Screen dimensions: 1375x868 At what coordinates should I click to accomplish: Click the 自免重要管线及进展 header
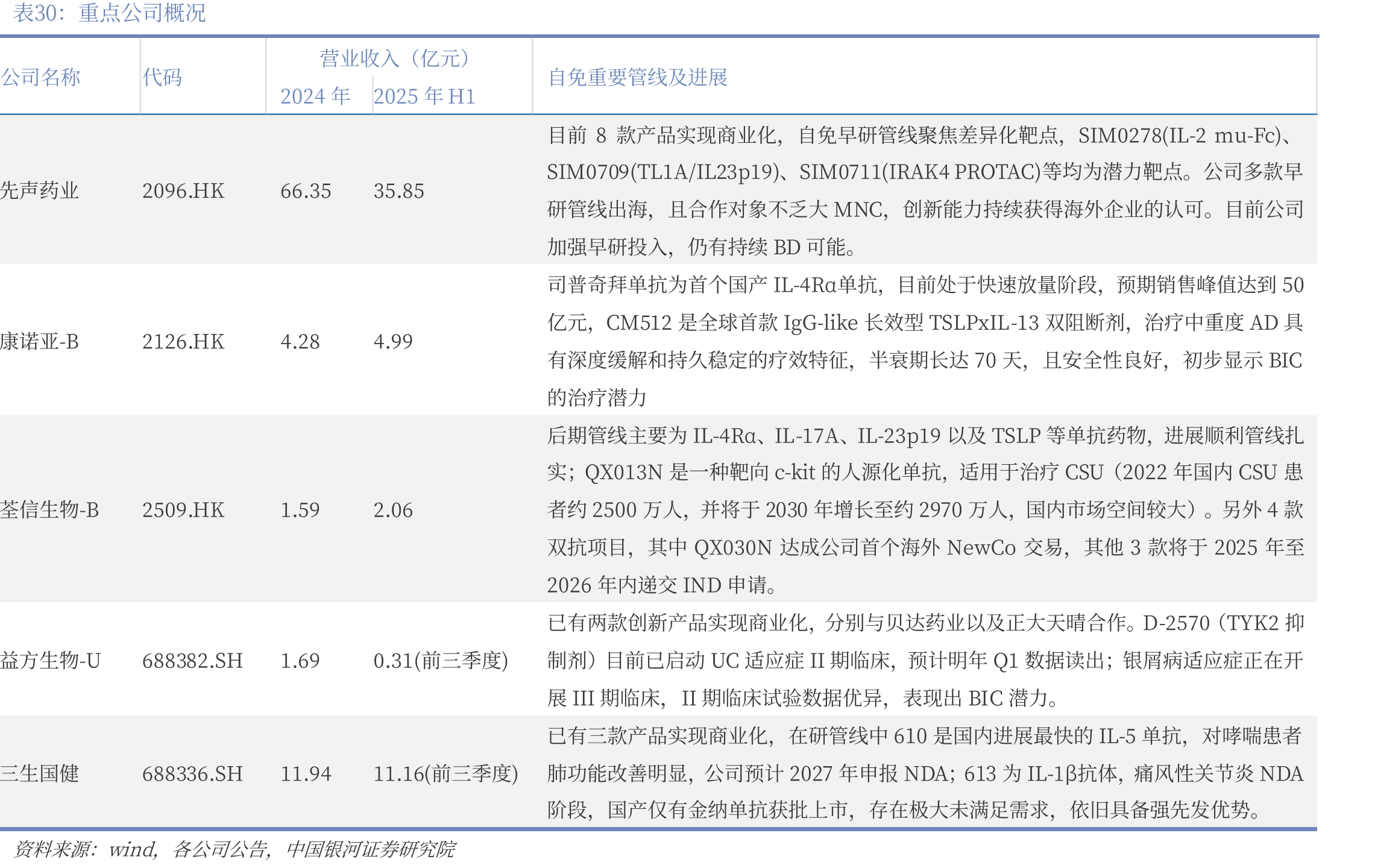638,77
